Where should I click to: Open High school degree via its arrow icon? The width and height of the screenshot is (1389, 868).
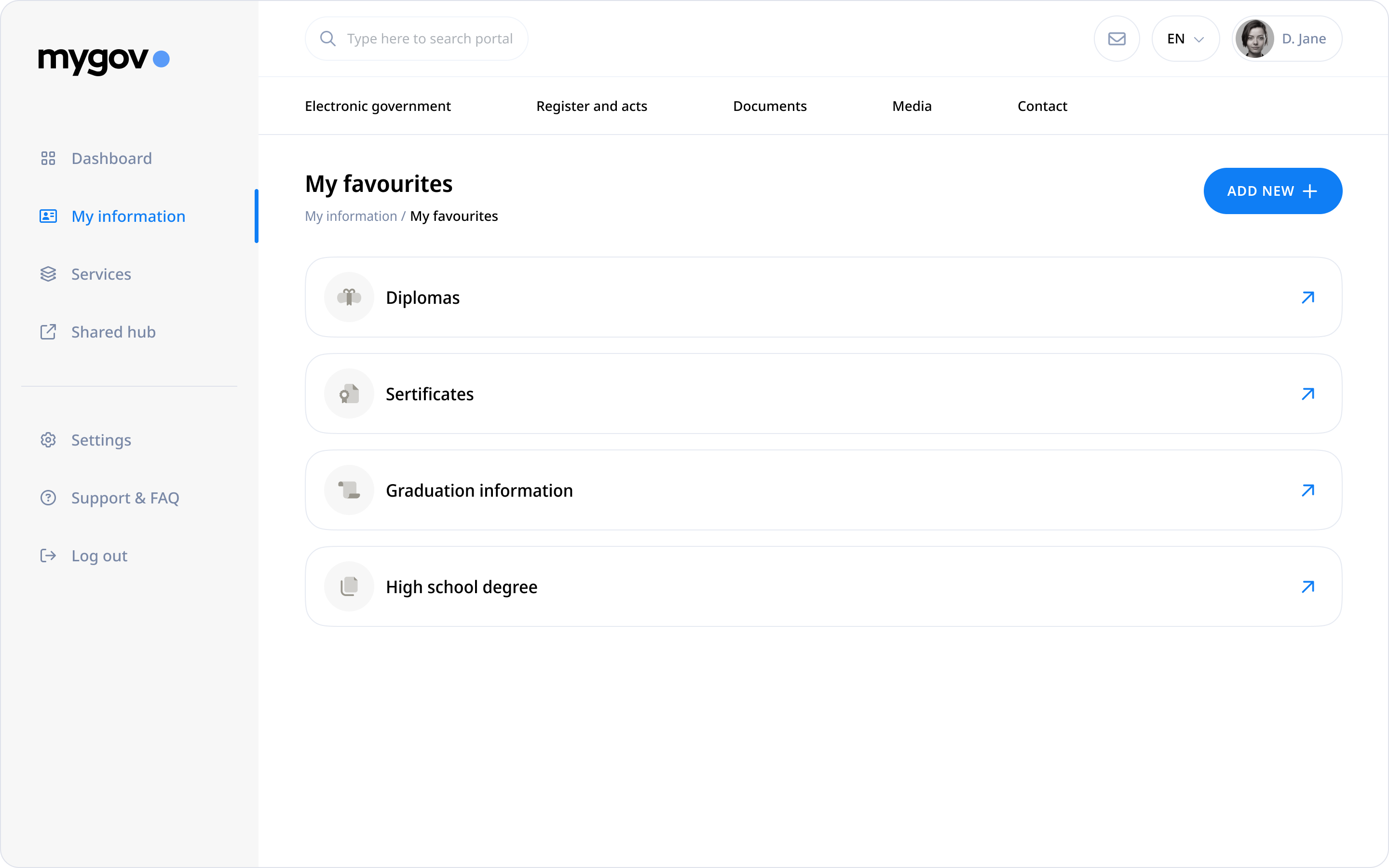click(1308, 586)
